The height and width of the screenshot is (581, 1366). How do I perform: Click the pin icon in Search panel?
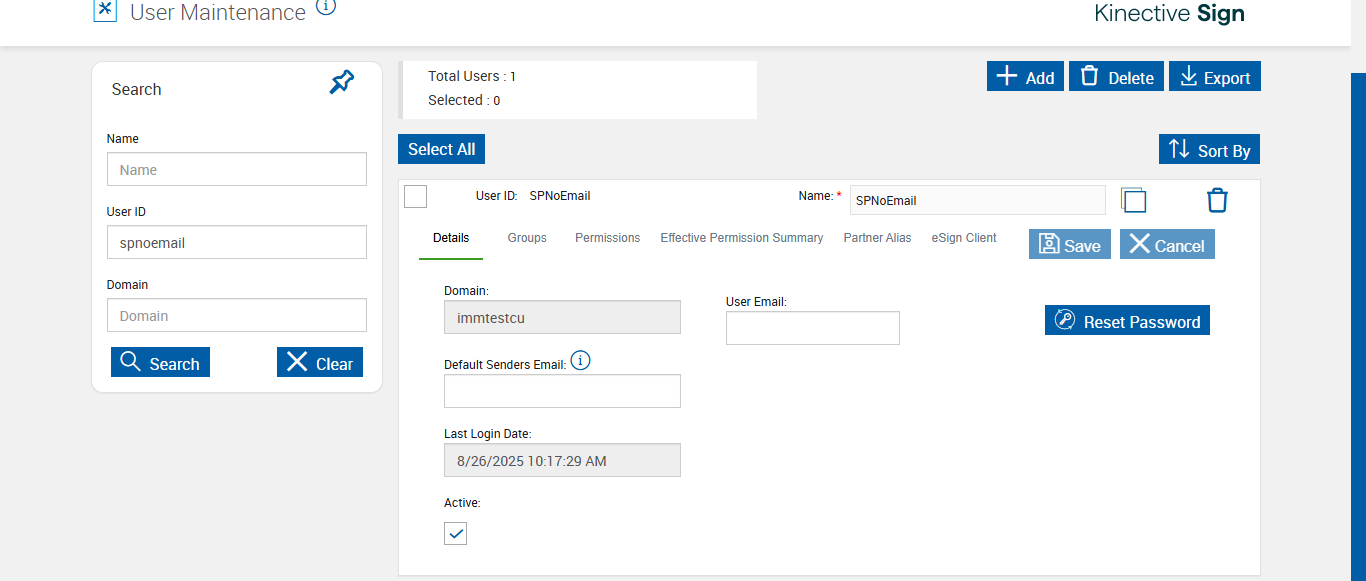tap(342, 83)
